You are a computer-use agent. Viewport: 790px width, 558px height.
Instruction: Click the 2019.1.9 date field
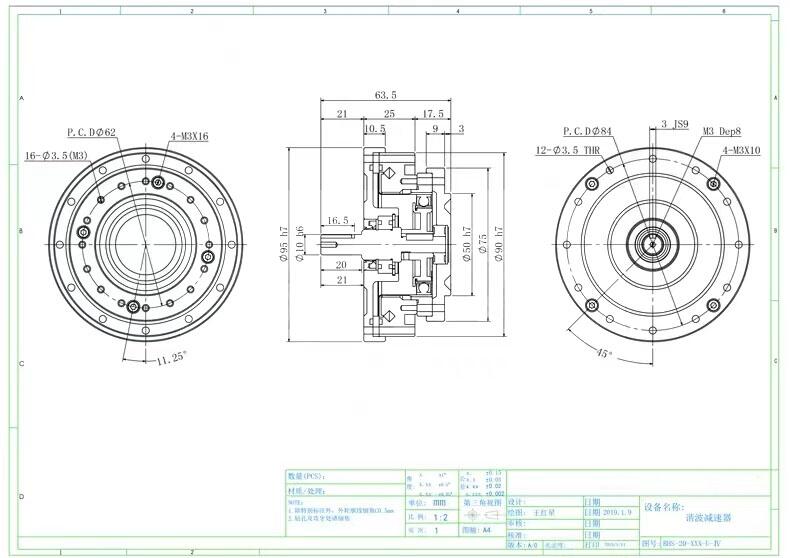click(x=619, y=511)
